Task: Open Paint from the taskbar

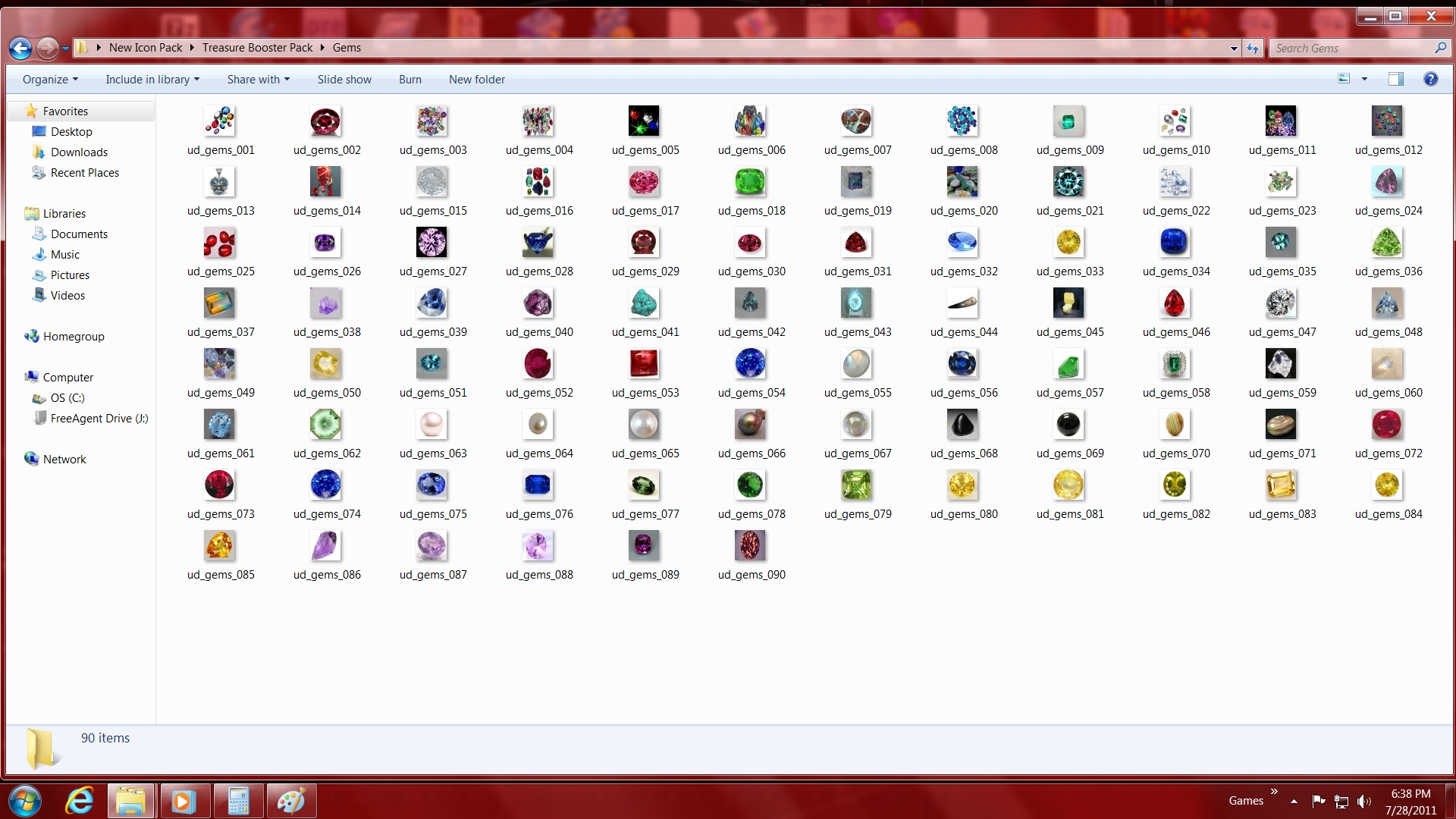Action: tap(291, 801)
